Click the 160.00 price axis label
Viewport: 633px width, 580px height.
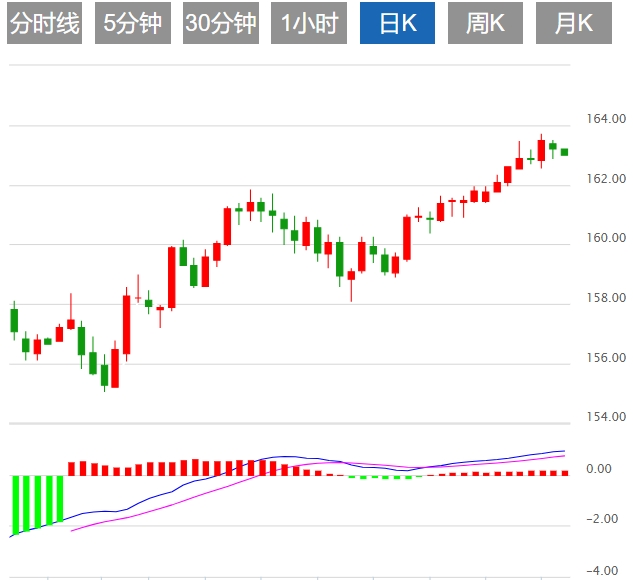click(606, 238)
